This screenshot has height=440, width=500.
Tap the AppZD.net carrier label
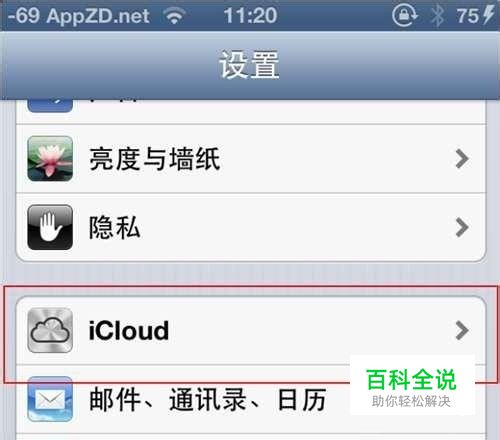98,16
